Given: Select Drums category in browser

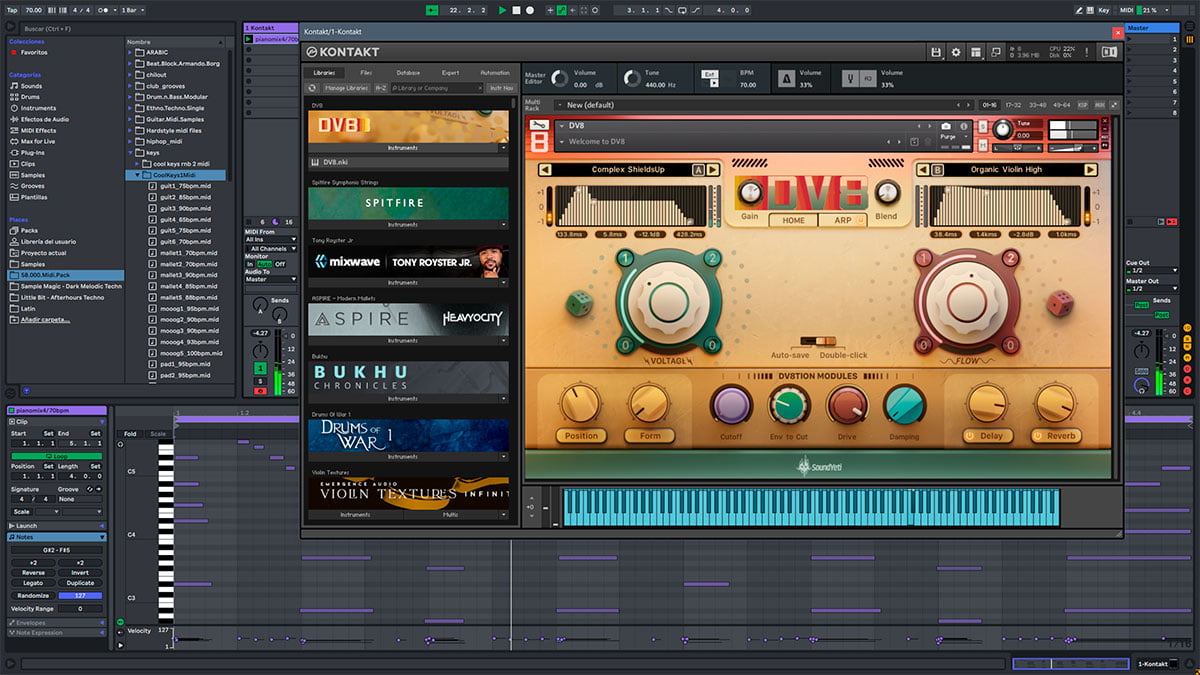Looking at the screenshot, I should 31,97.
